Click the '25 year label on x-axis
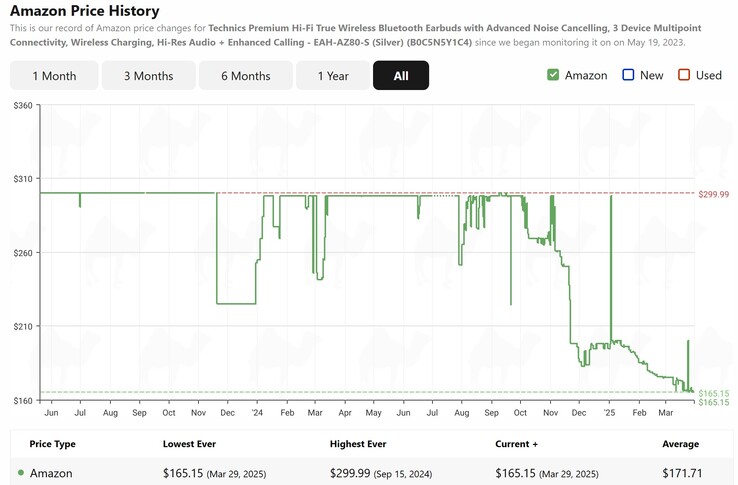Image resolution: width=738 pixels, height=485 pixels. pyautogui.click(x=609, y=412)
